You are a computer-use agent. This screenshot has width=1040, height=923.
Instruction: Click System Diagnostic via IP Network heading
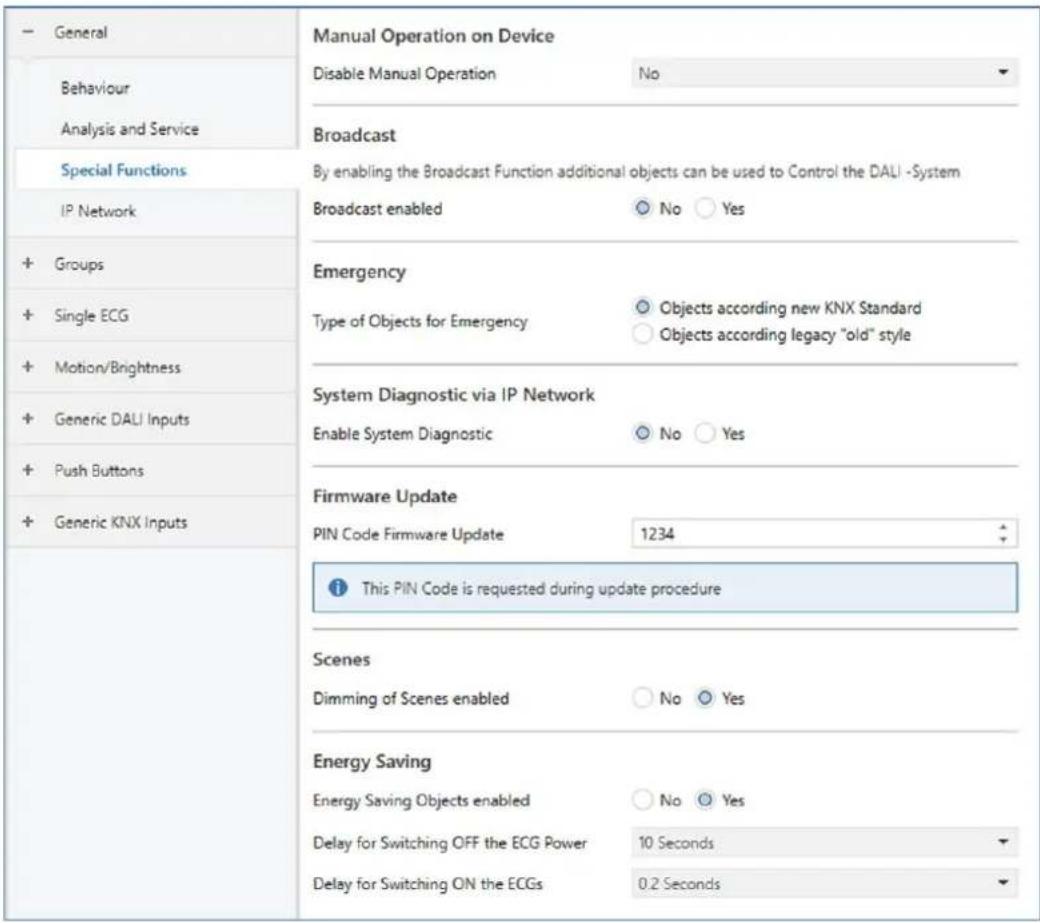pos(454,395)
